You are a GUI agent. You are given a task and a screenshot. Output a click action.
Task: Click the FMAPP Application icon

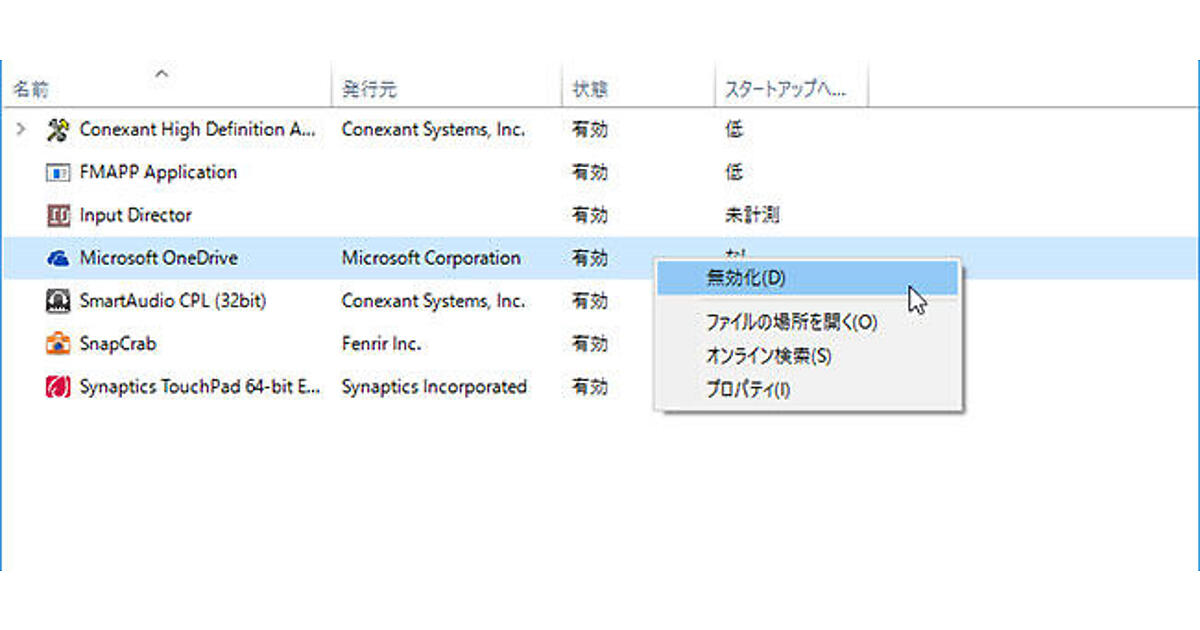pyautogui.click(x=58, y=172)
